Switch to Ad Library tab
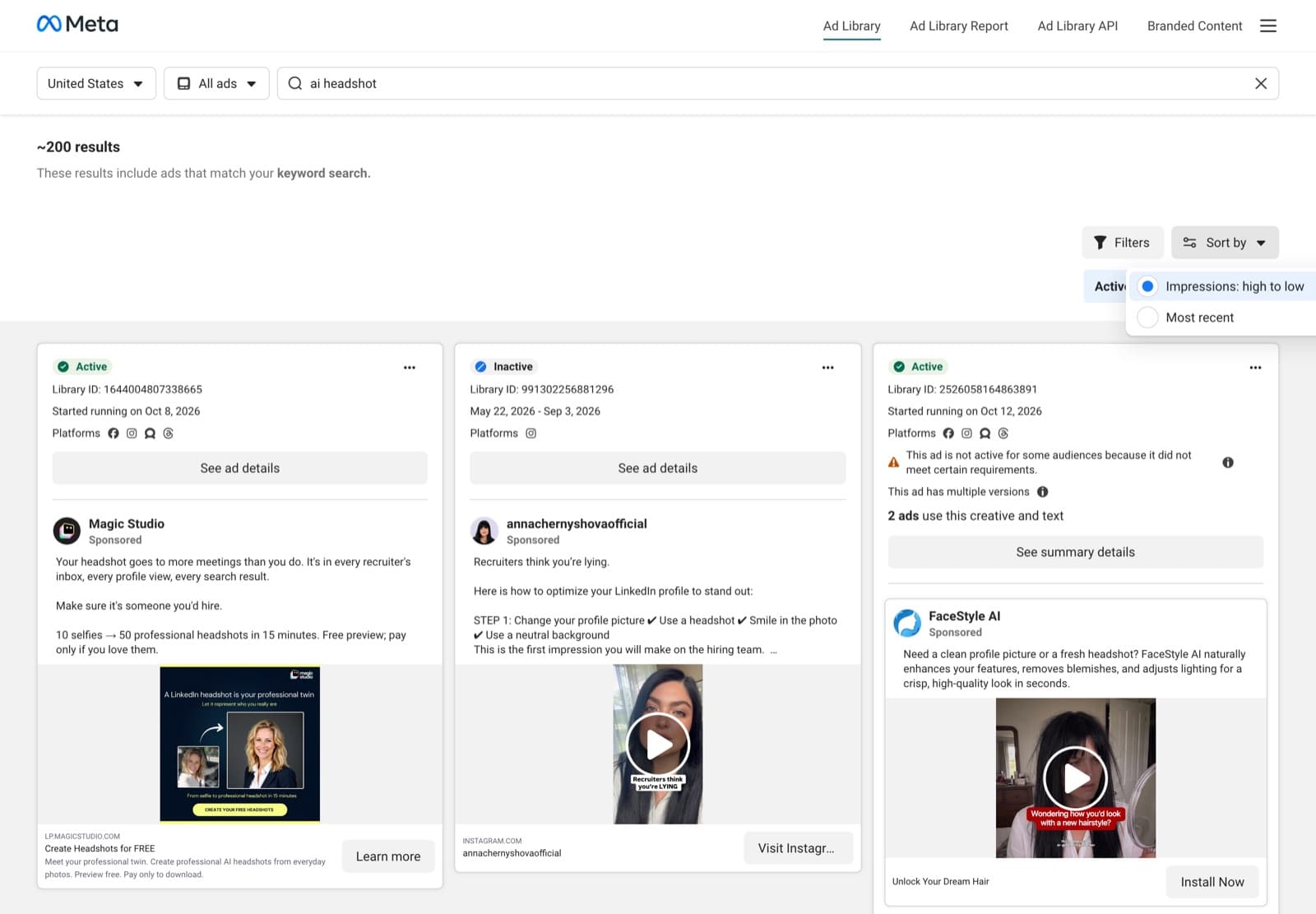The image size is (1316, 914). tap(851, 26)
